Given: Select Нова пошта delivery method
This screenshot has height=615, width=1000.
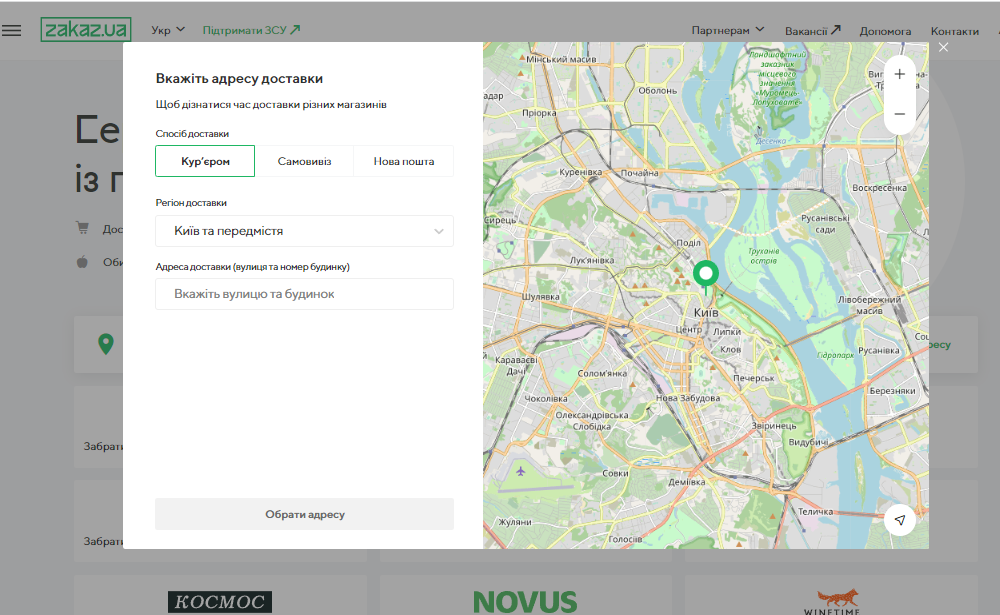Looking at the screenshot, I should [404, 161].
